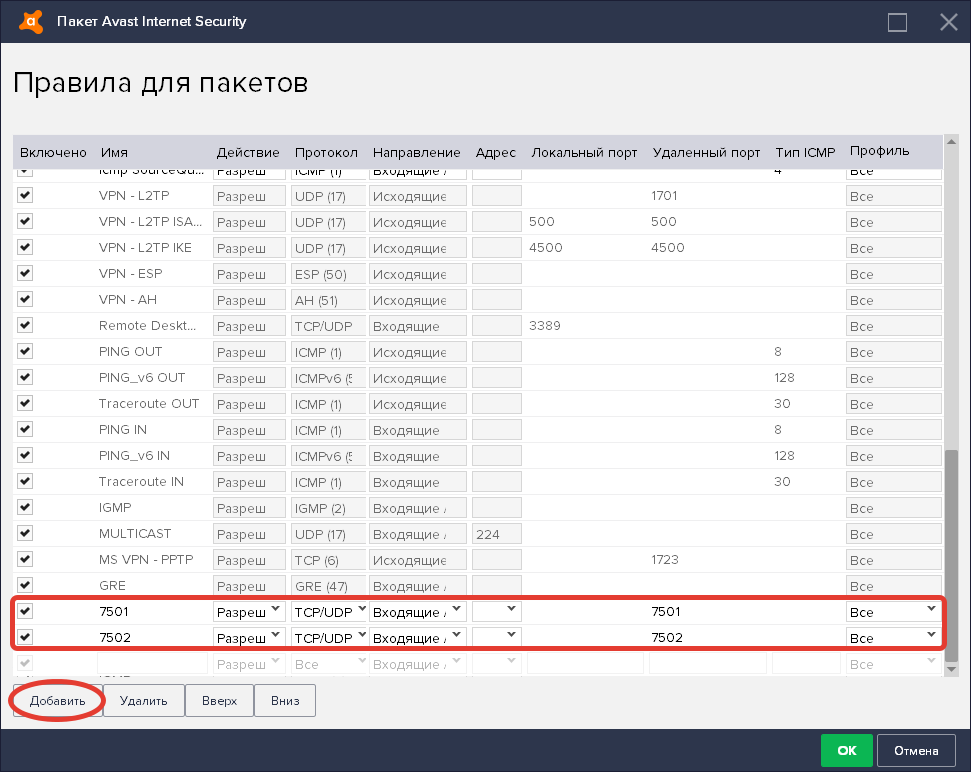This screenshot has height=772, width=971.
Task: Click the 1723 remote port value
Action: click(x=665, y=560)
